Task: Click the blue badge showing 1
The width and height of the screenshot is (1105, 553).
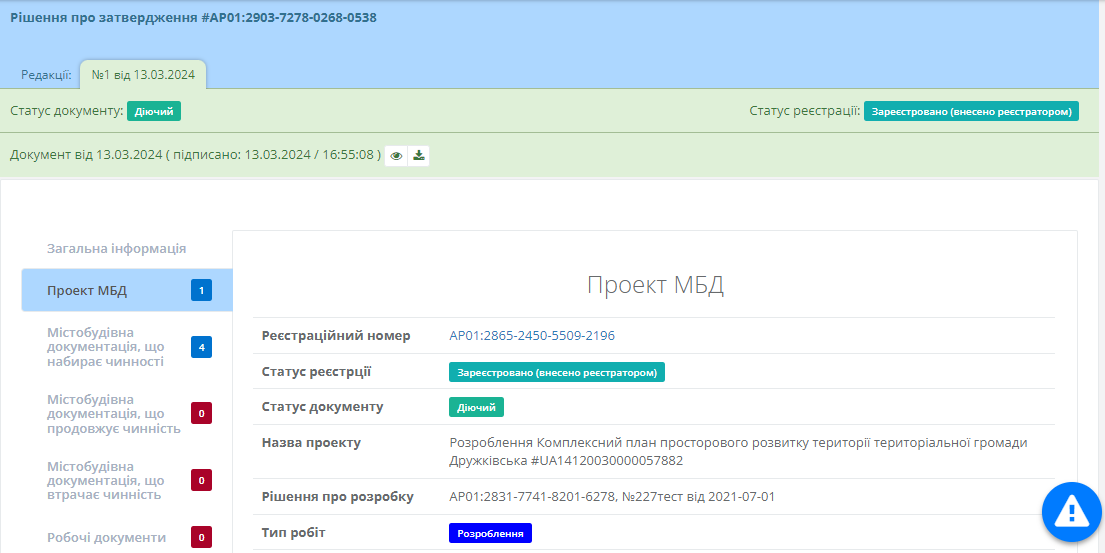Action: coord(201,291)
